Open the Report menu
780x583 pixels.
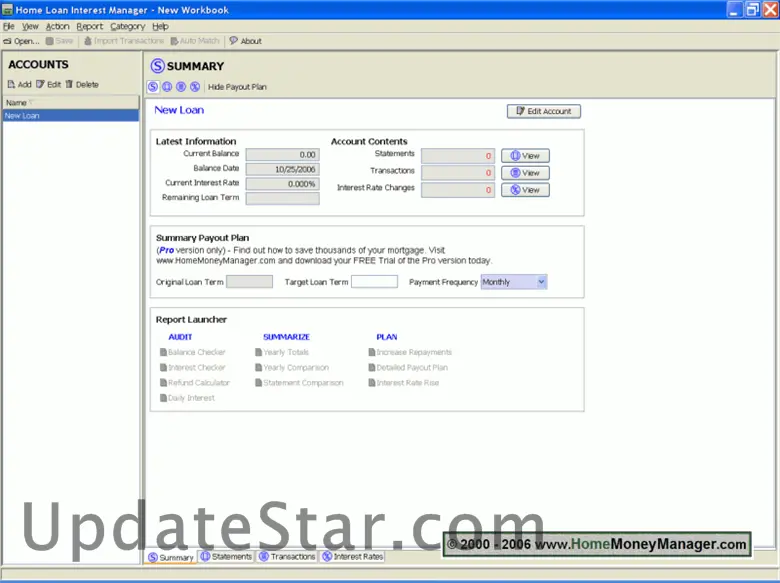tap(89, 26)
